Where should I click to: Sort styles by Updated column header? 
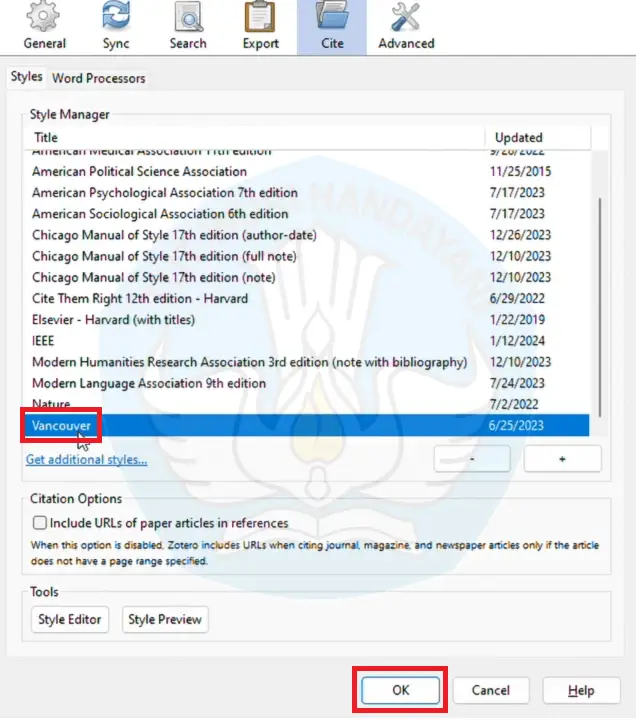(519, 137)
